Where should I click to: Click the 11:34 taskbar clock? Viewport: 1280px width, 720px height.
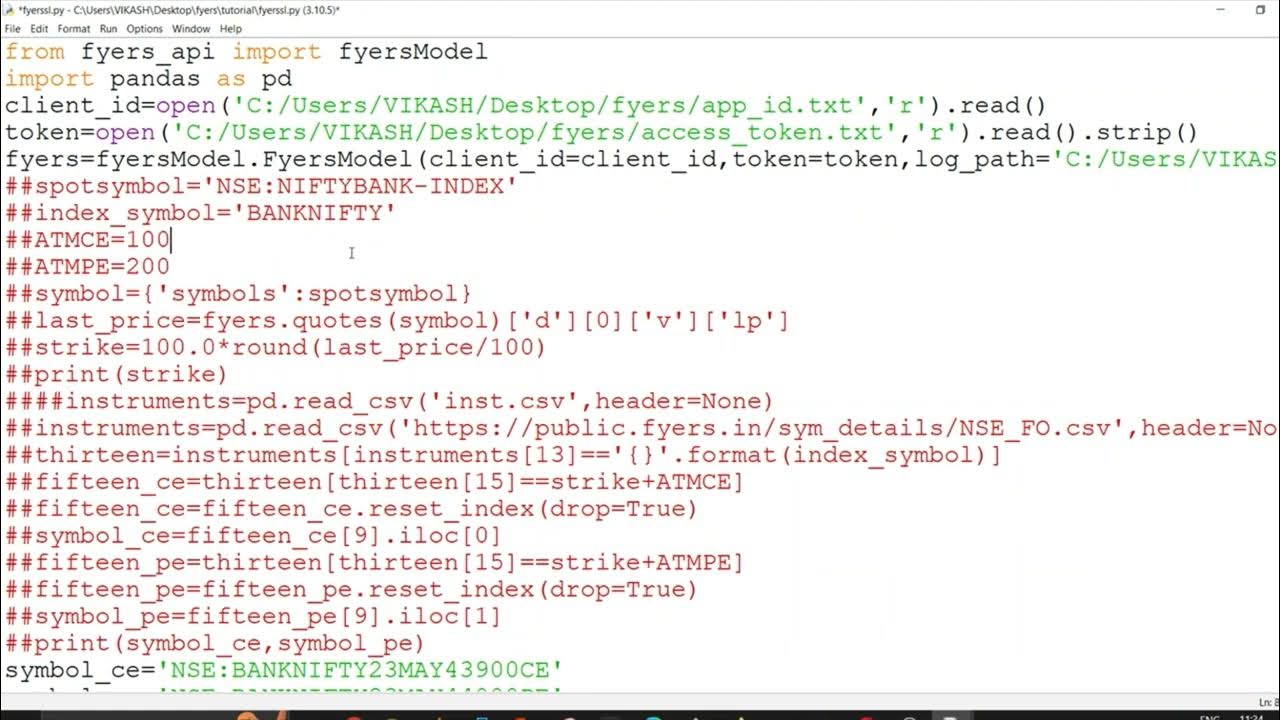[x=1252, y=716]
